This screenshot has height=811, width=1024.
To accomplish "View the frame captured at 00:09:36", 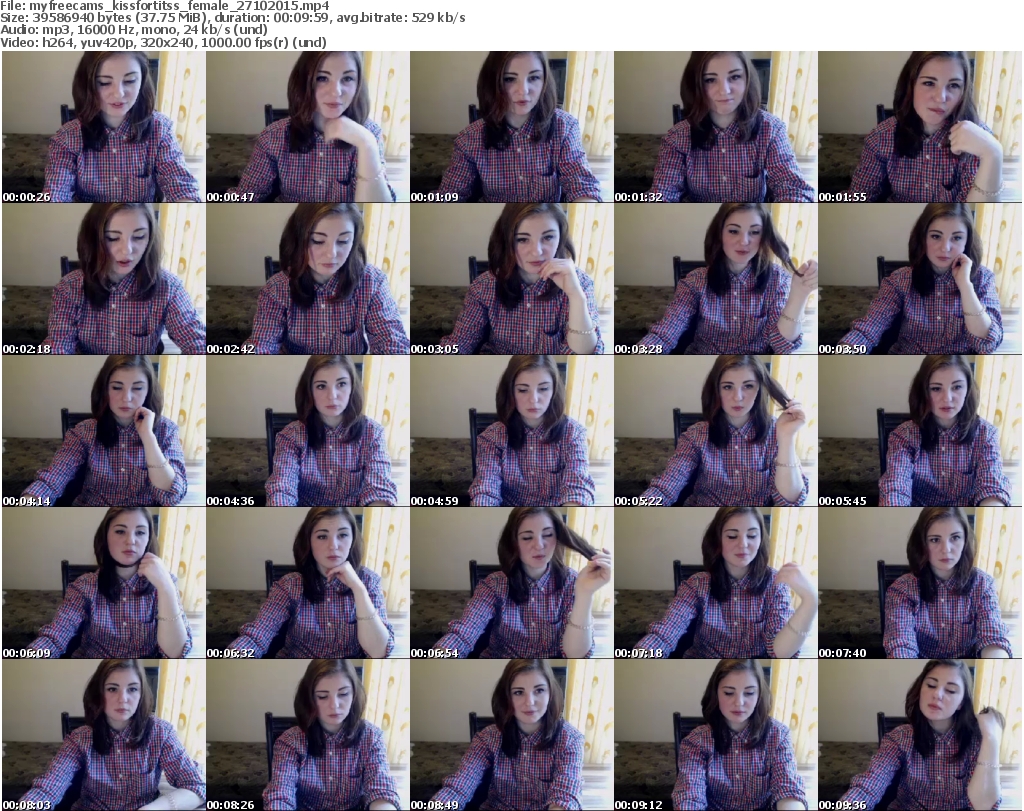I will coord(920,735).
